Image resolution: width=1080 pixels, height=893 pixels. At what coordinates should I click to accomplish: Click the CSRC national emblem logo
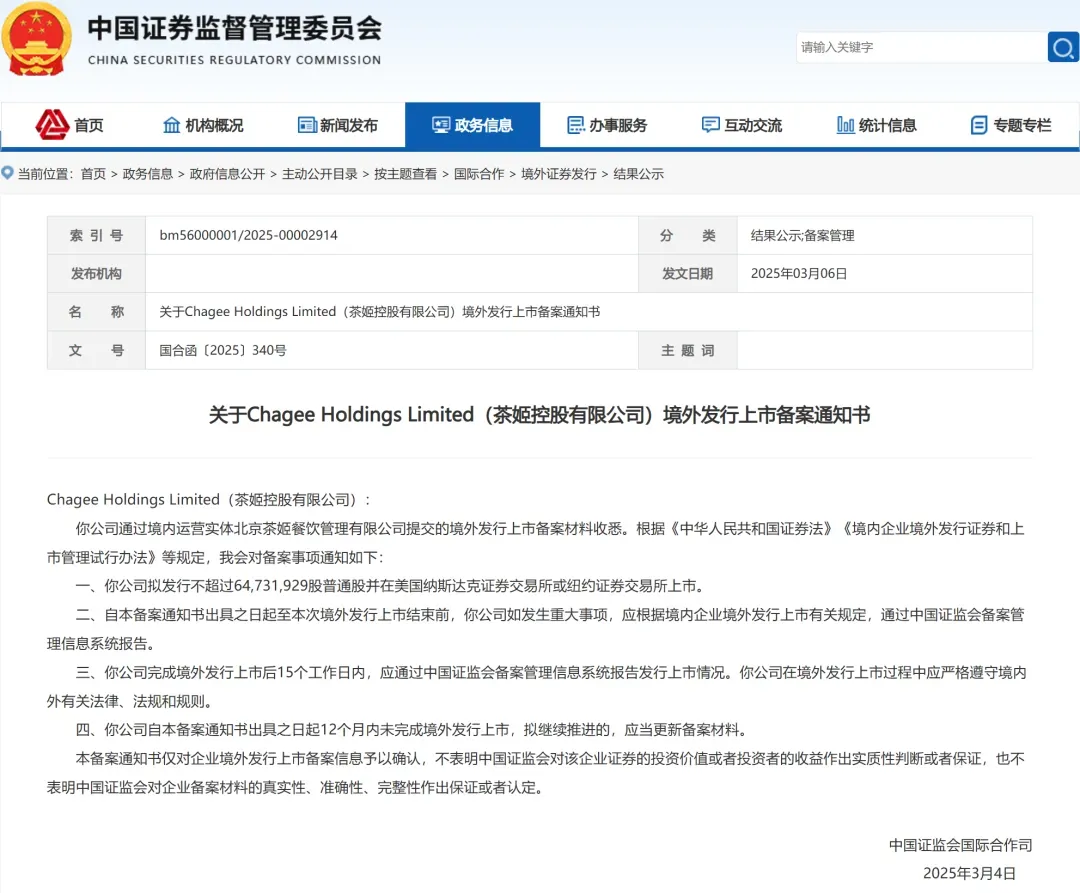coord(38,40)
